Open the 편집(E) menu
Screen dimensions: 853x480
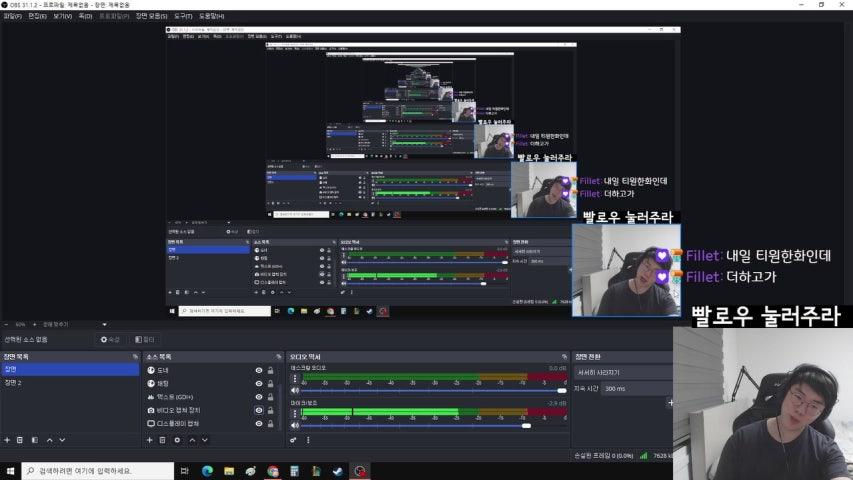pyautogui.click(x=37, y=16)
